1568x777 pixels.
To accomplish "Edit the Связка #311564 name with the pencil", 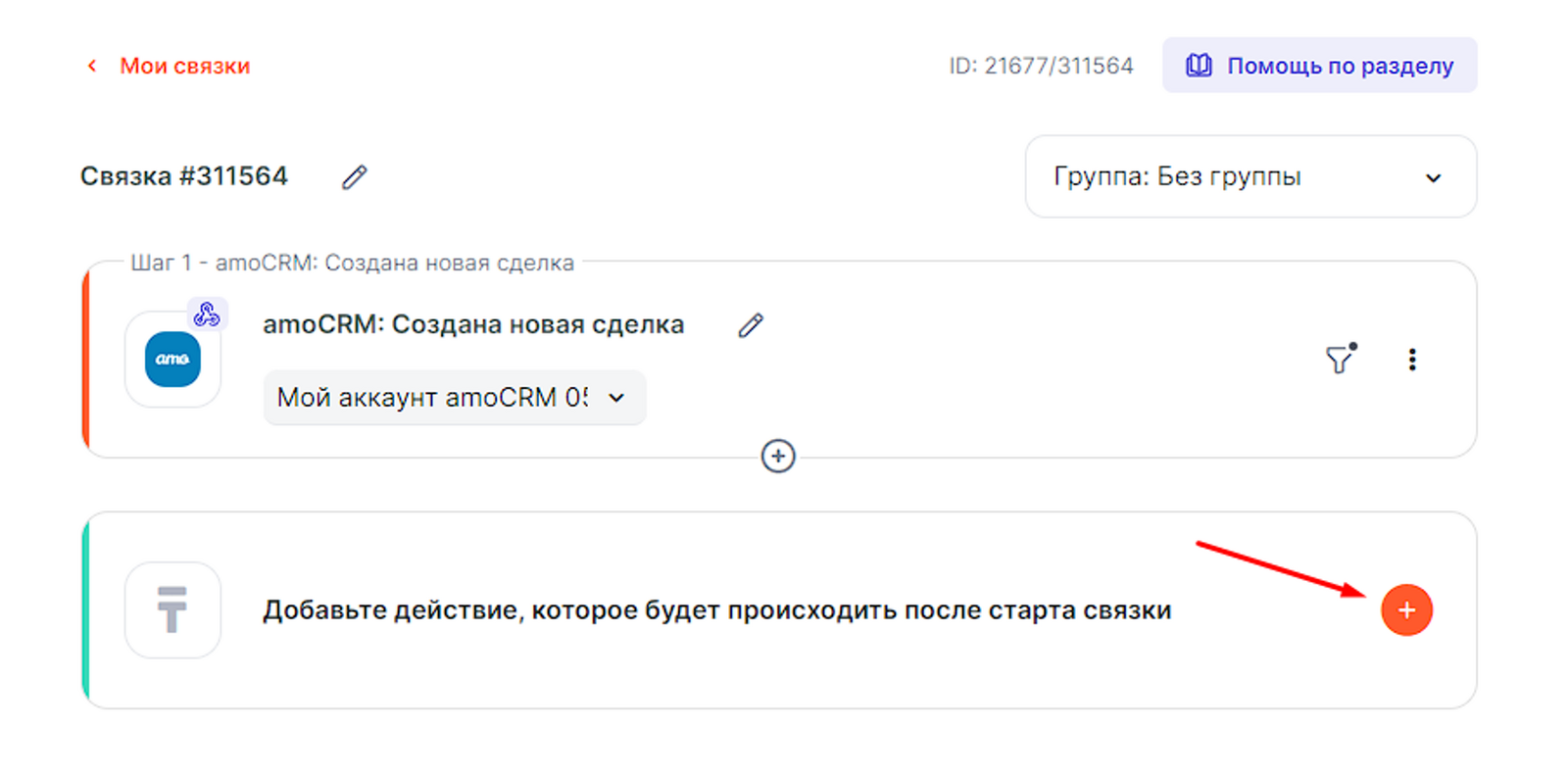I will [354, 177].
